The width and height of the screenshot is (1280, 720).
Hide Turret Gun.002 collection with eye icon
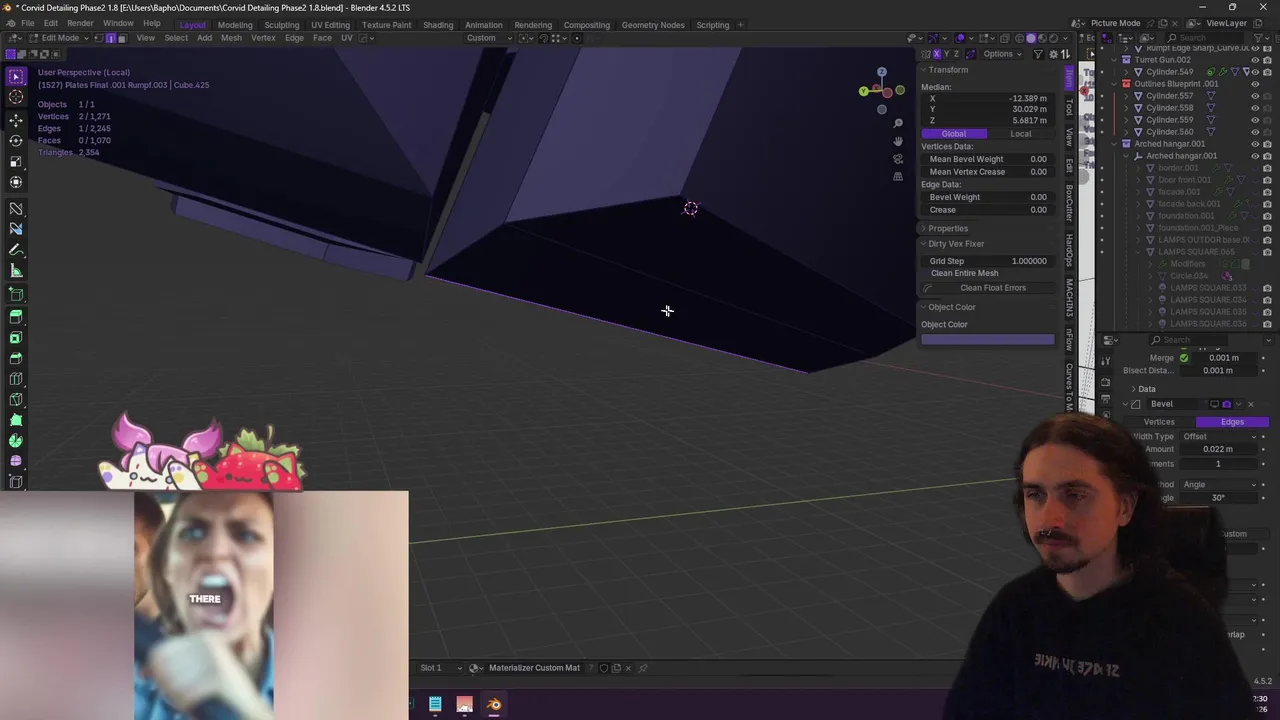[1255, 60]
